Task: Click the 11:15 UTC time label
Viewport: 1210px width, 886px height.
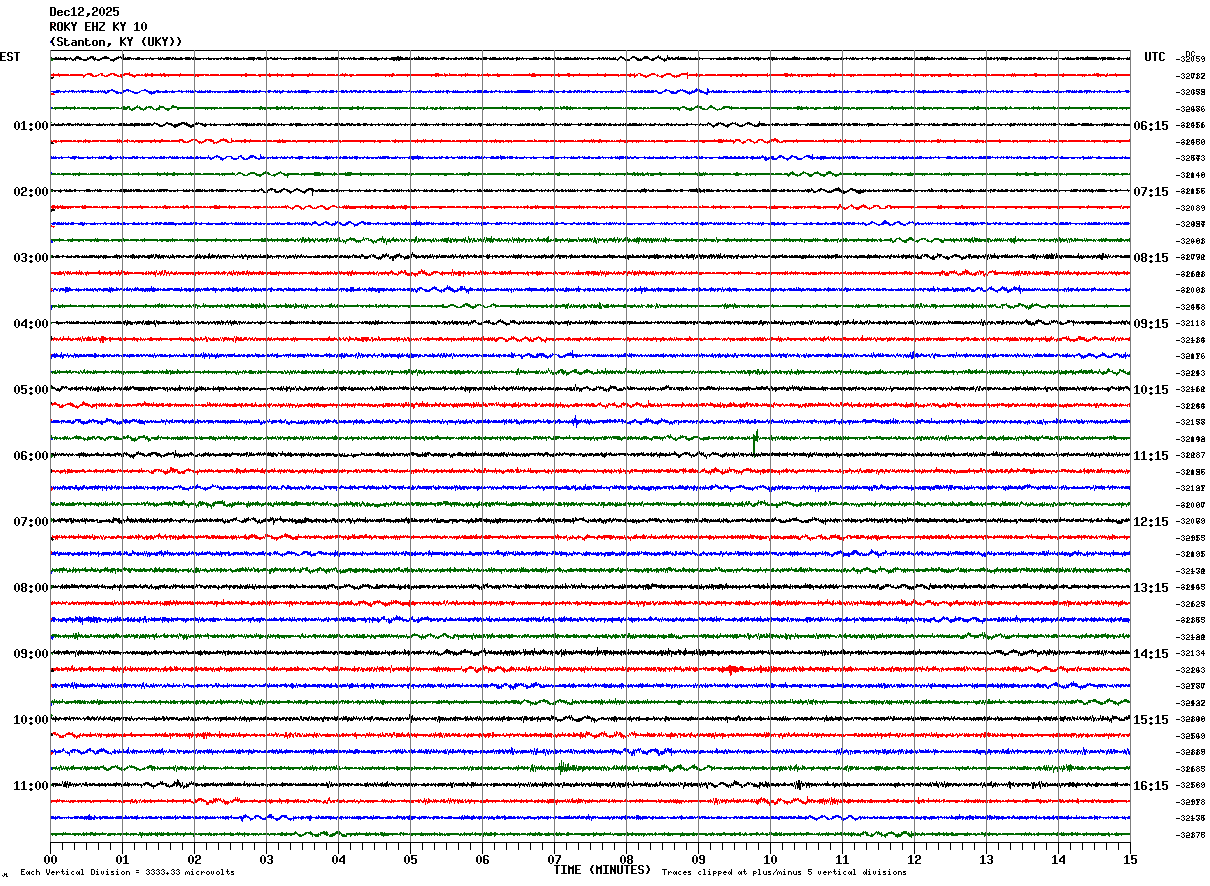Action: (1150, 456)
